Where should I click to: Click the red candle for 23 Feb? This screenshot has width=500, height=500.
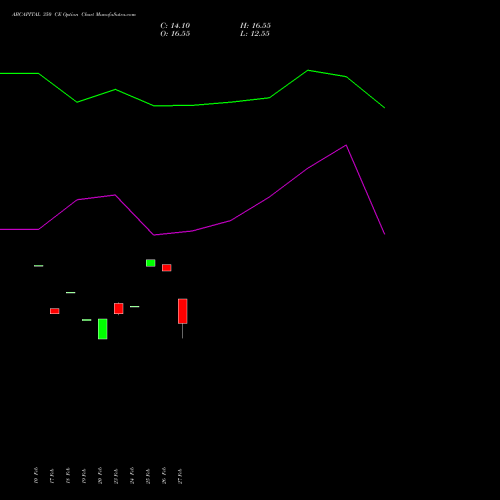pyautogui.click(x=119, y=309)
